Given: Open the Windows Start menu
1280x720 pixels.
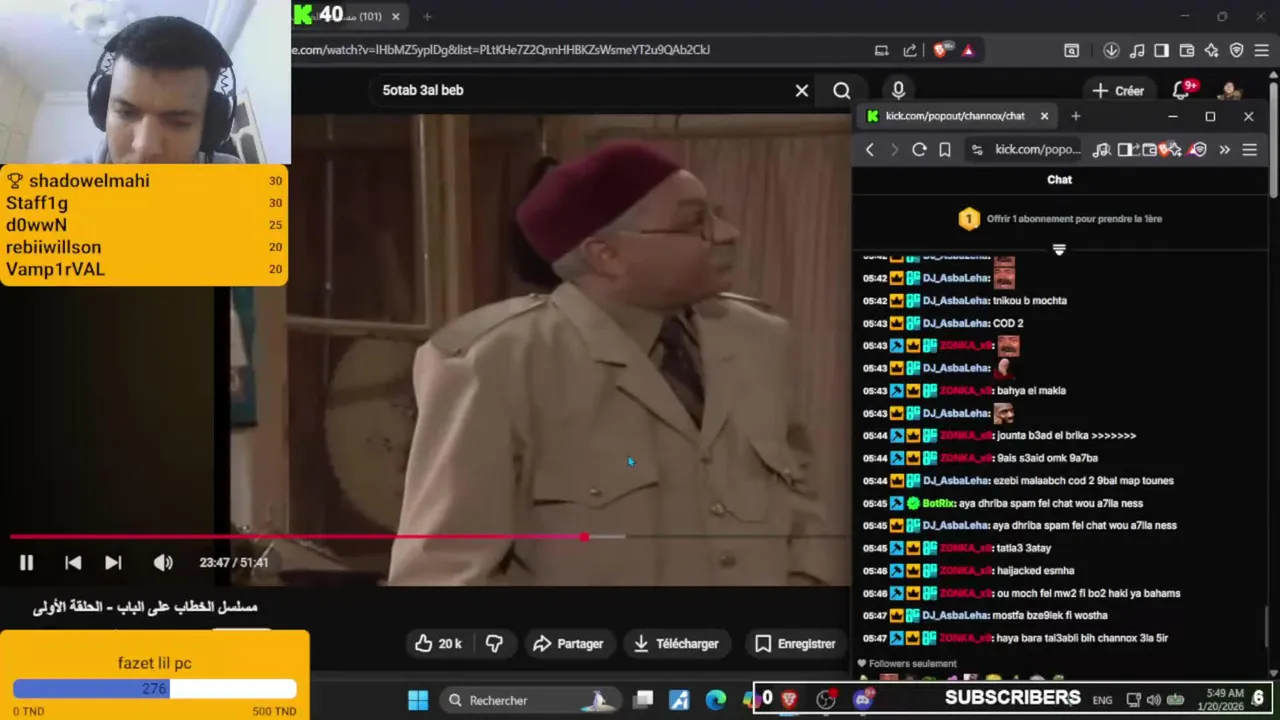Looking at the screenshot, I should point(418,700).
